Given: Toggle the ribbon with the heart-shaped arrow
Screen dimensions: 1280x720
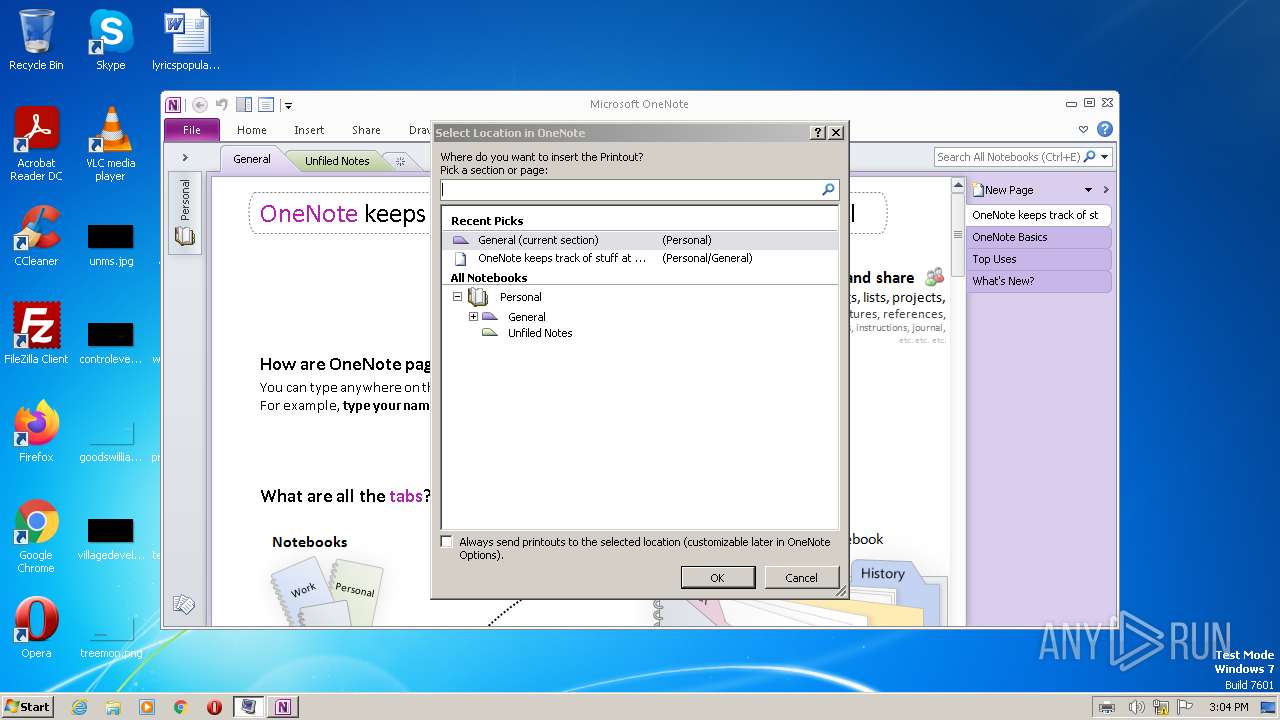Looking at the screenshot, I should pyautogui.click(x=1083, y=129).
